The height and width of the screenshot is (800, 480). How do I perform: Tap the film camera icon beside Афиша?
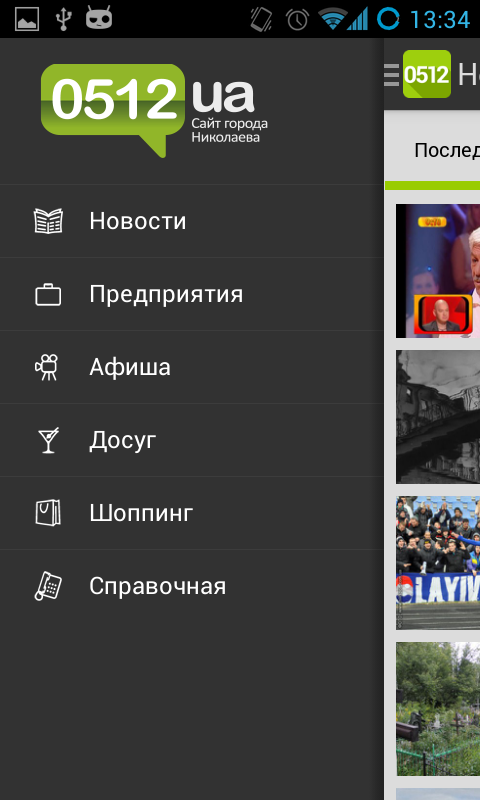coord(47,367)
